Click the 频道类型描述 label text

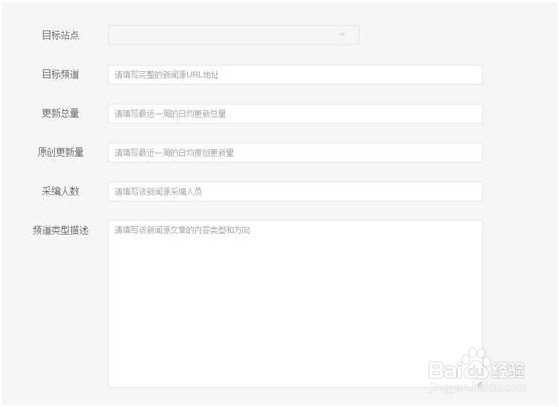coord(61,230)
